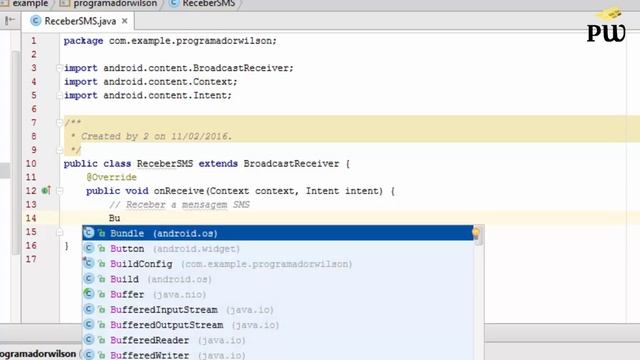Click the light bulb intention icon
Screen dimensions: 640x360
(476, 233)
